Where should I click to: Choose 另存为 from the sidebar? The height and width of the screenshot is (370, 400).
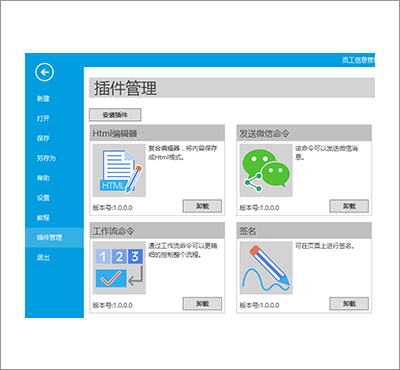point(46,158)
